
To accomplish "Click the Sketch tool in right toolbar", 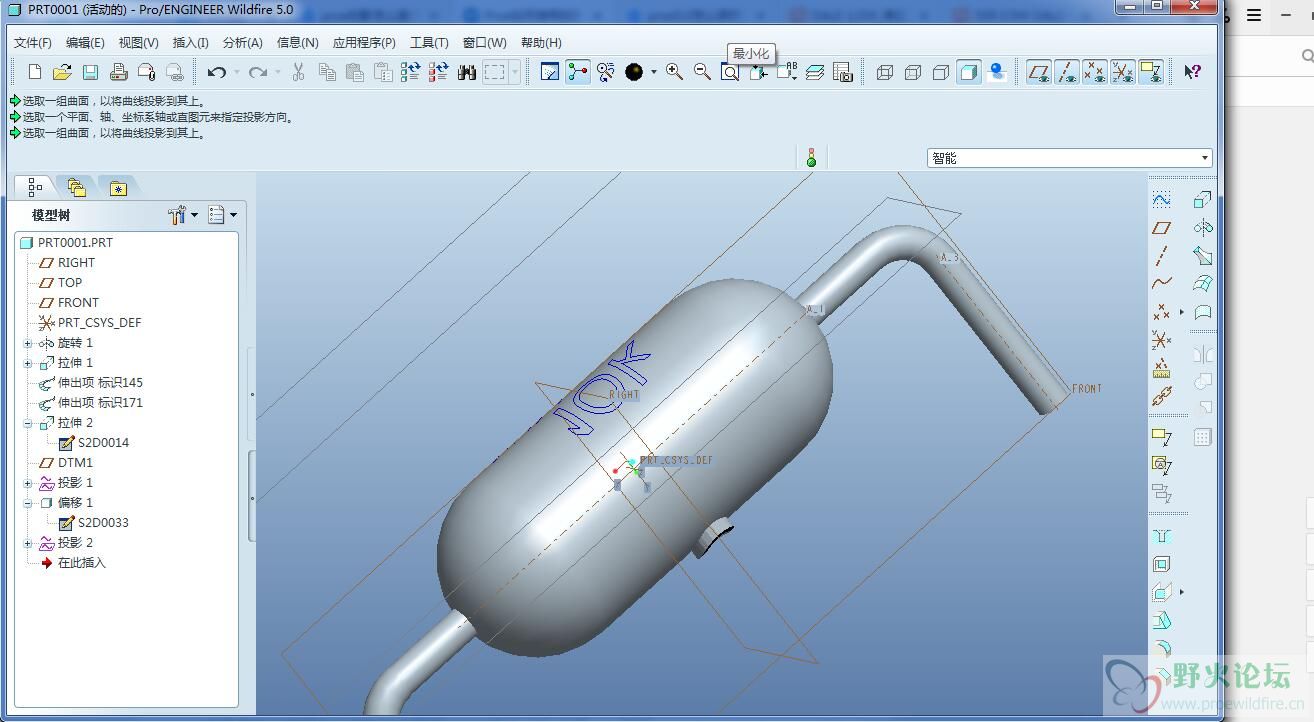I will point(1161,200).
